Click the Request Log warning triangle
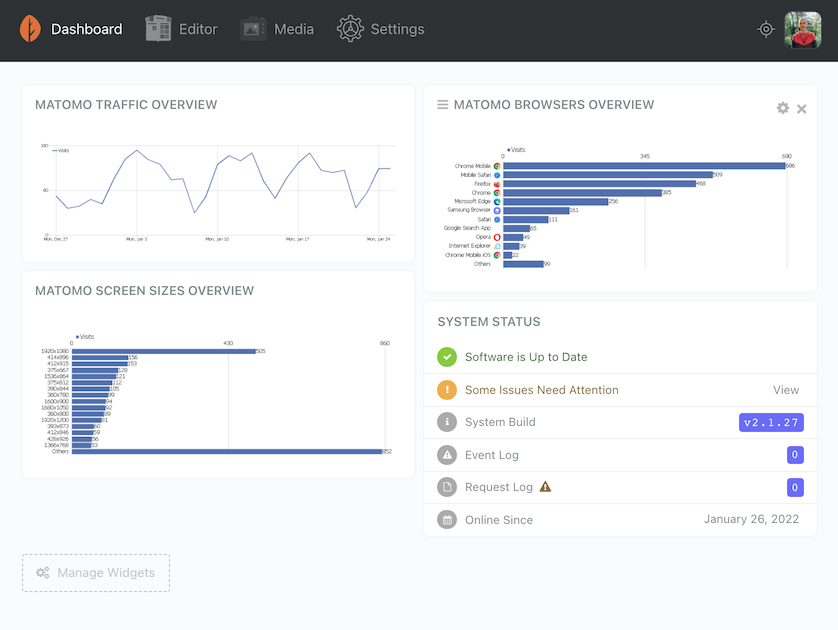838x630 pixels. (x=545, y=487)
